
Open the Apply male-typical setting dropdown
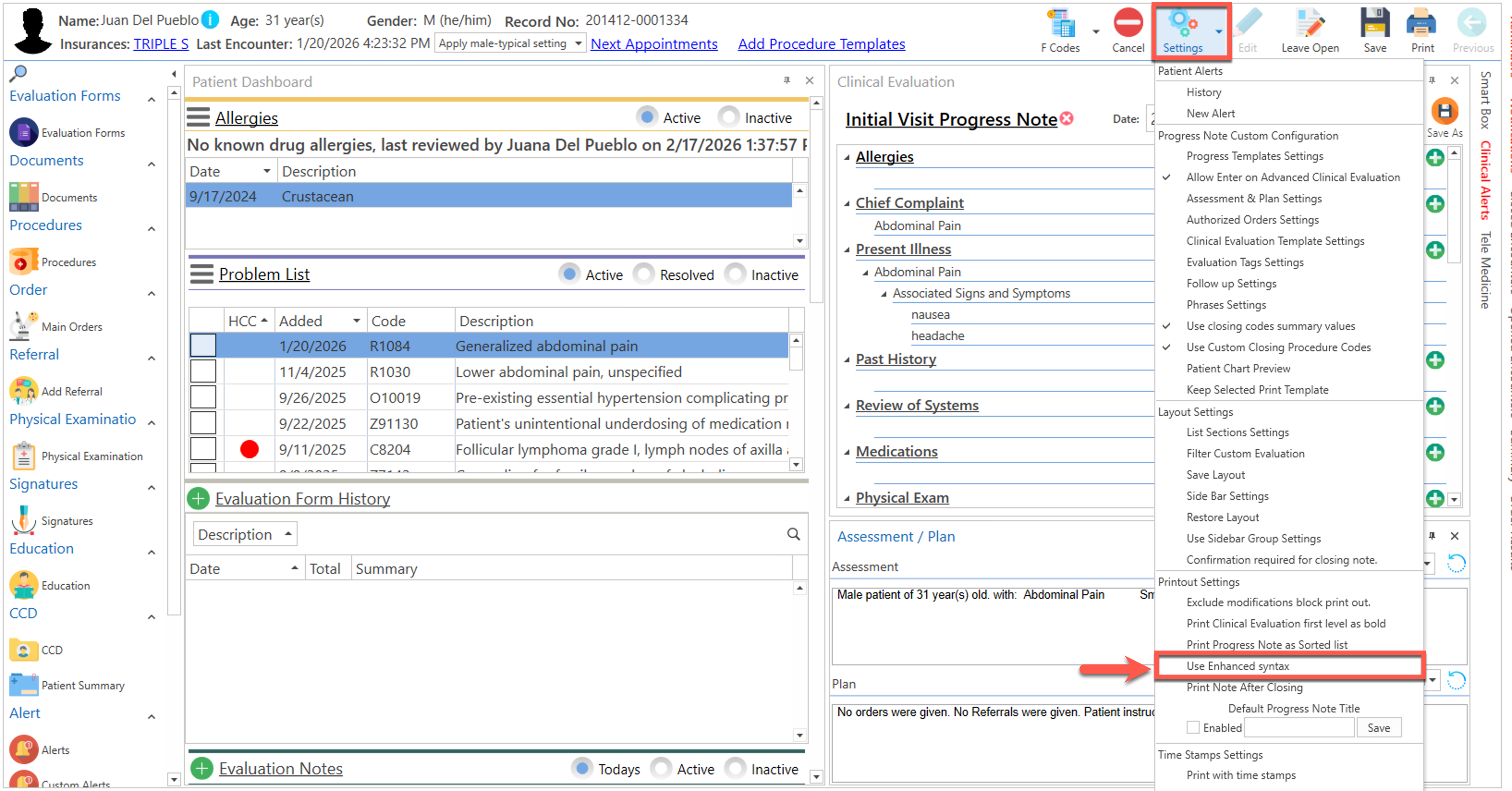(x=578, y=43)
